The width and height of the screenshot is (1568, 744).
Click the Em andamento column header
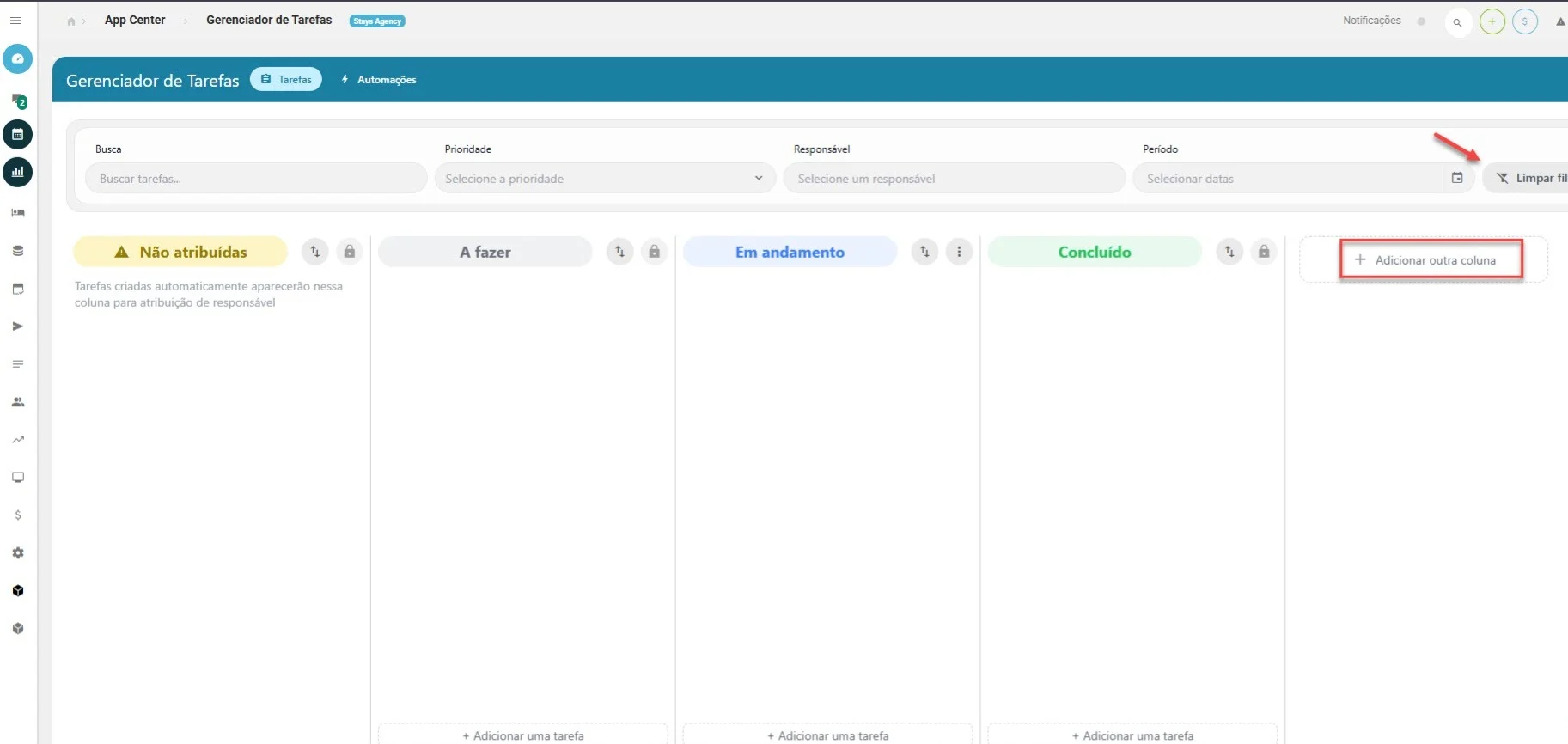pos(790,252)
